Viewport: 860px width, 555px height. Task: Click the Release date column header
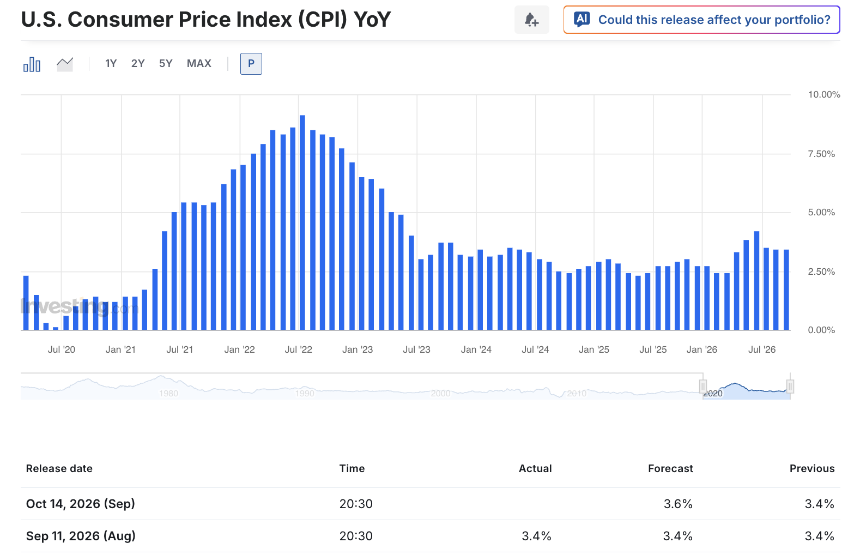click(x=59, y=468)
